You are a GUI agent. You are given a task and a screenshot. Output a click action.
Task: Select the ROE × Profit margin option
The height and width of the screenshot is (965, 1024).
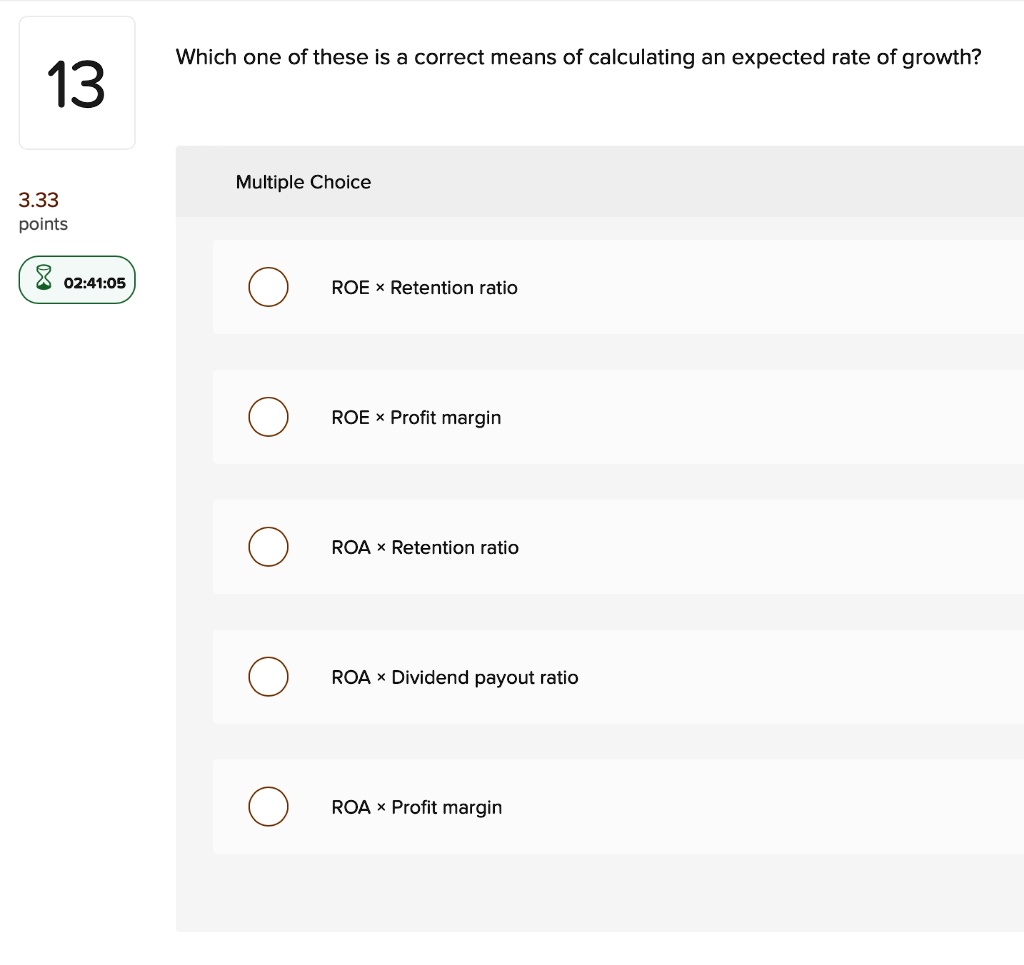268,417
